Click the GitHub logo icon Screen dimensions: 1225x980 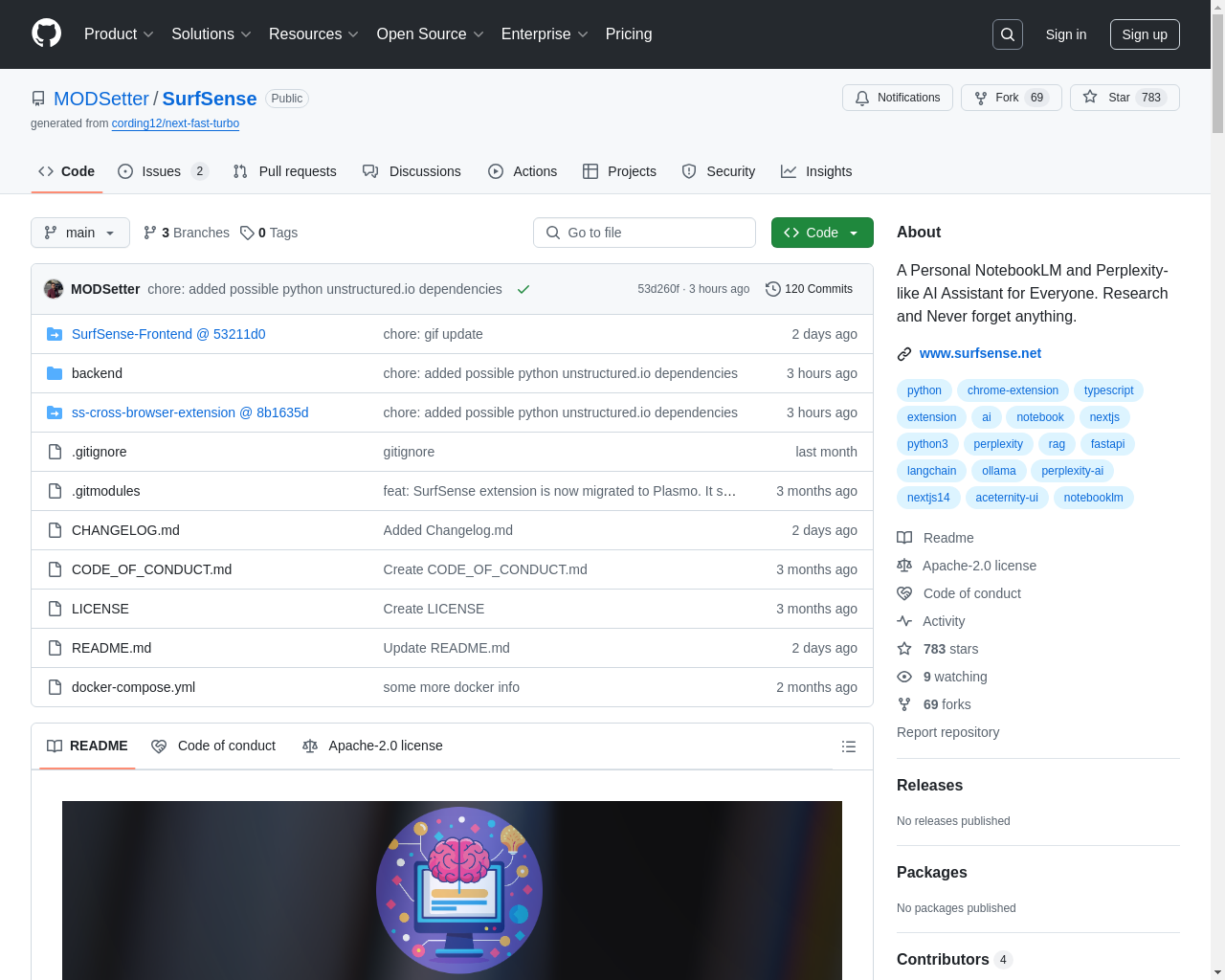pyautogui.click(x=46, y=33)
